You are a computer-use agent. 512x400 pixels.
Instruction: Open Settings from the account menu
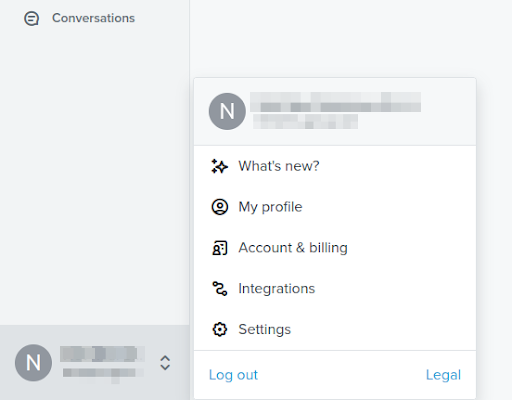point(335,329)
